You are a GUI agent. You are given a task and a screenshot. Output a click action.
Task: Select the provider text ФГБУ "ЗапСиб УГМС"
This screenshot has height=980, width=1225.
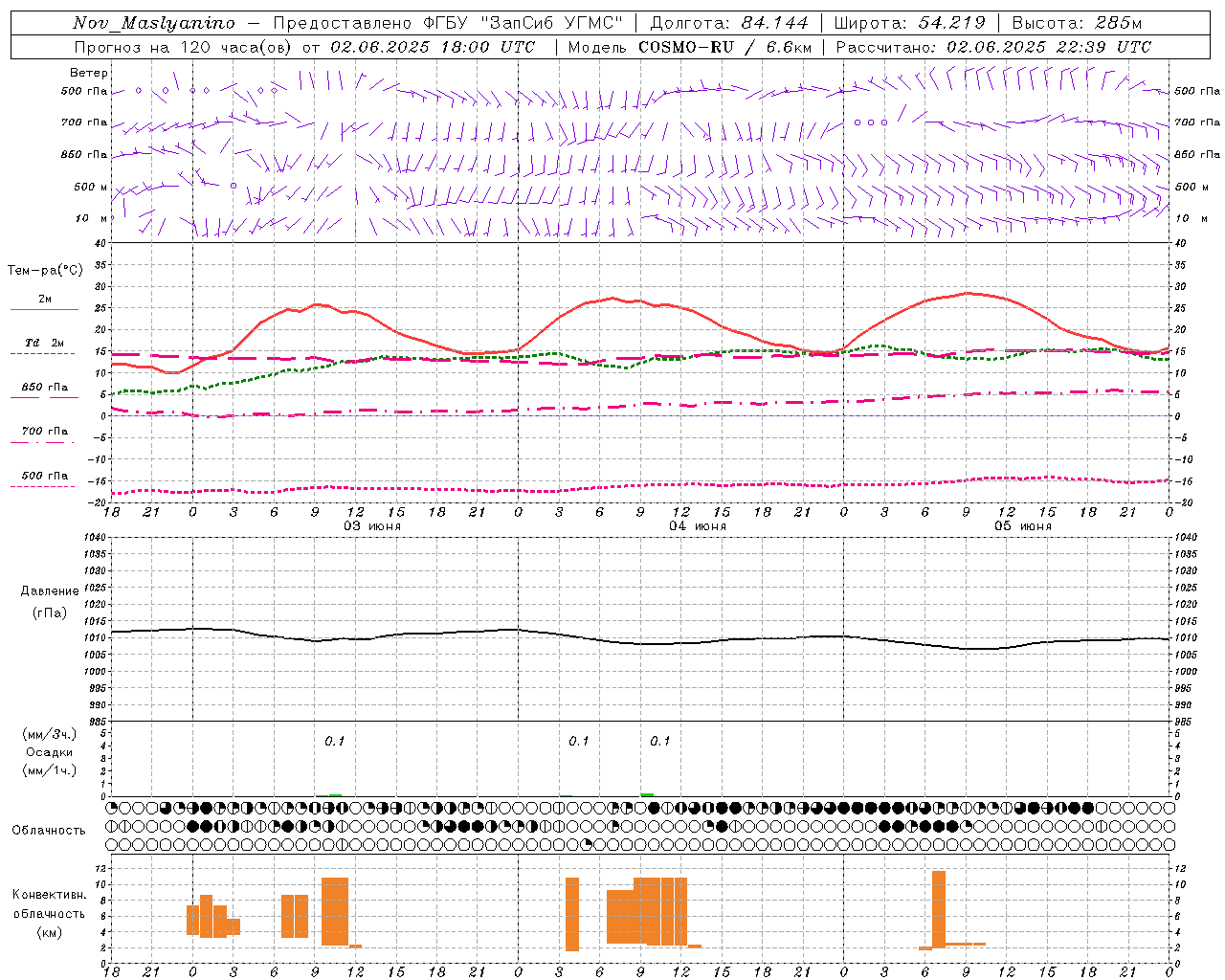(523, 23)
